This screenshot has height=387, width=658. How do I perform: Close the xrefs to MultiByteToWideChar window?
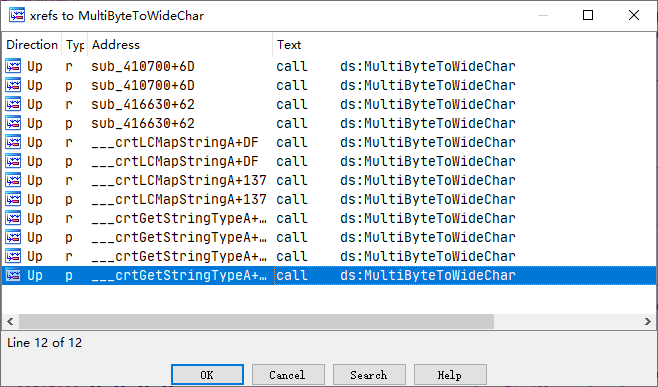[634, 16]
